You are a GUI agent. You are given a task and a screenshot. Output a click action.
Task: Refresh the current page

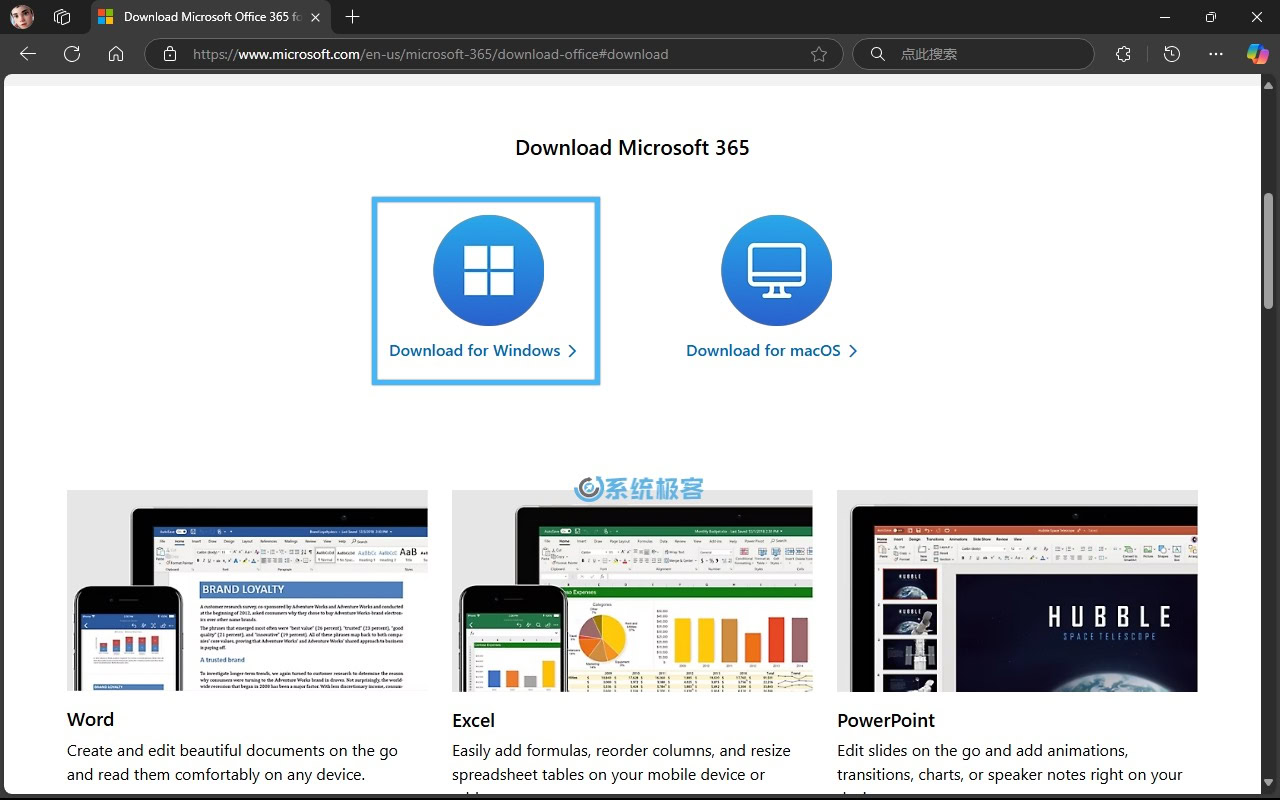pyautogui.click(x=72, y=54)
